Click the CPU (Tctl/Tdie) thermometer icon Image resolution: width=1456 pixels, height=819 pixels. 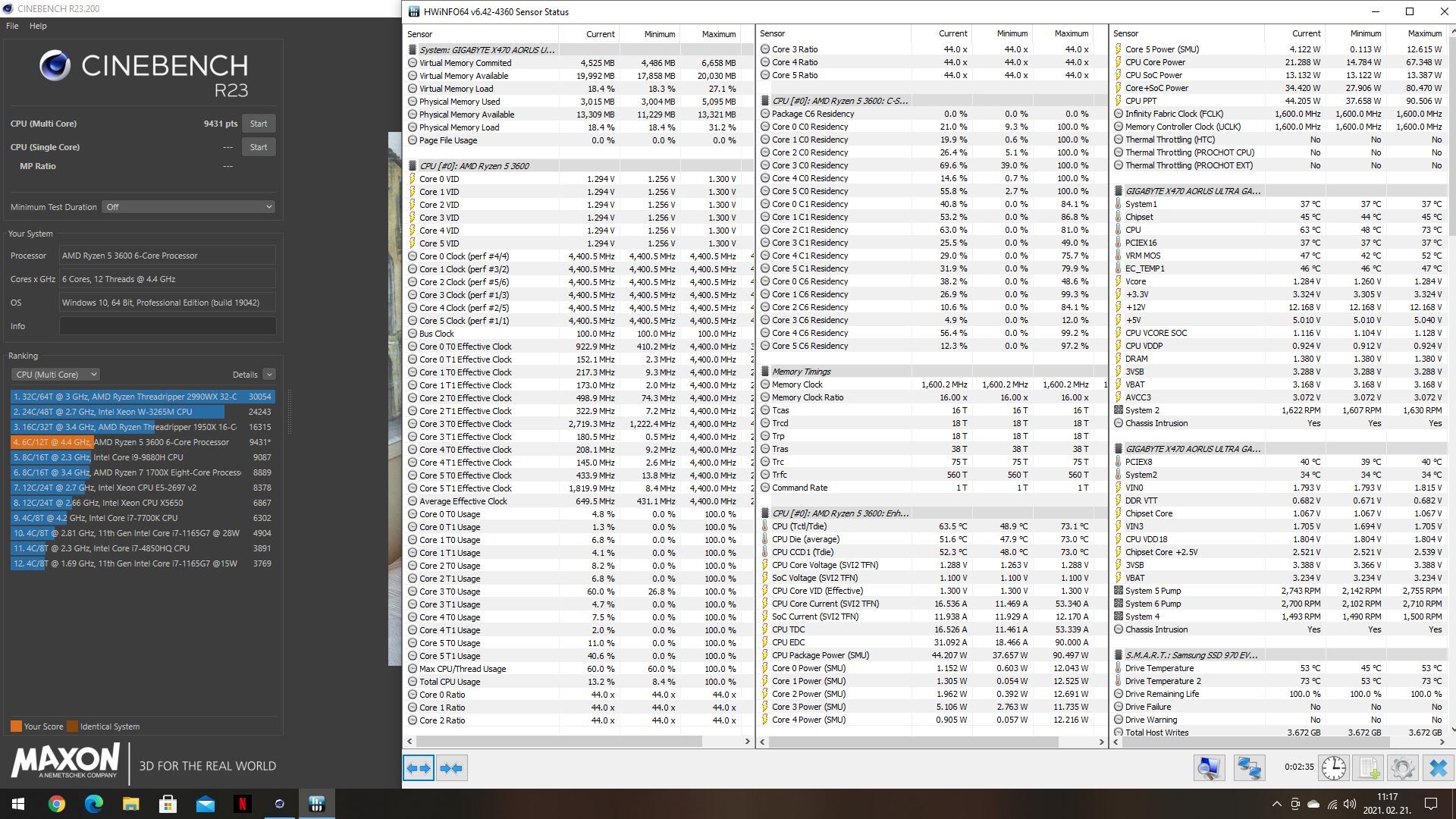coord(765,526)
